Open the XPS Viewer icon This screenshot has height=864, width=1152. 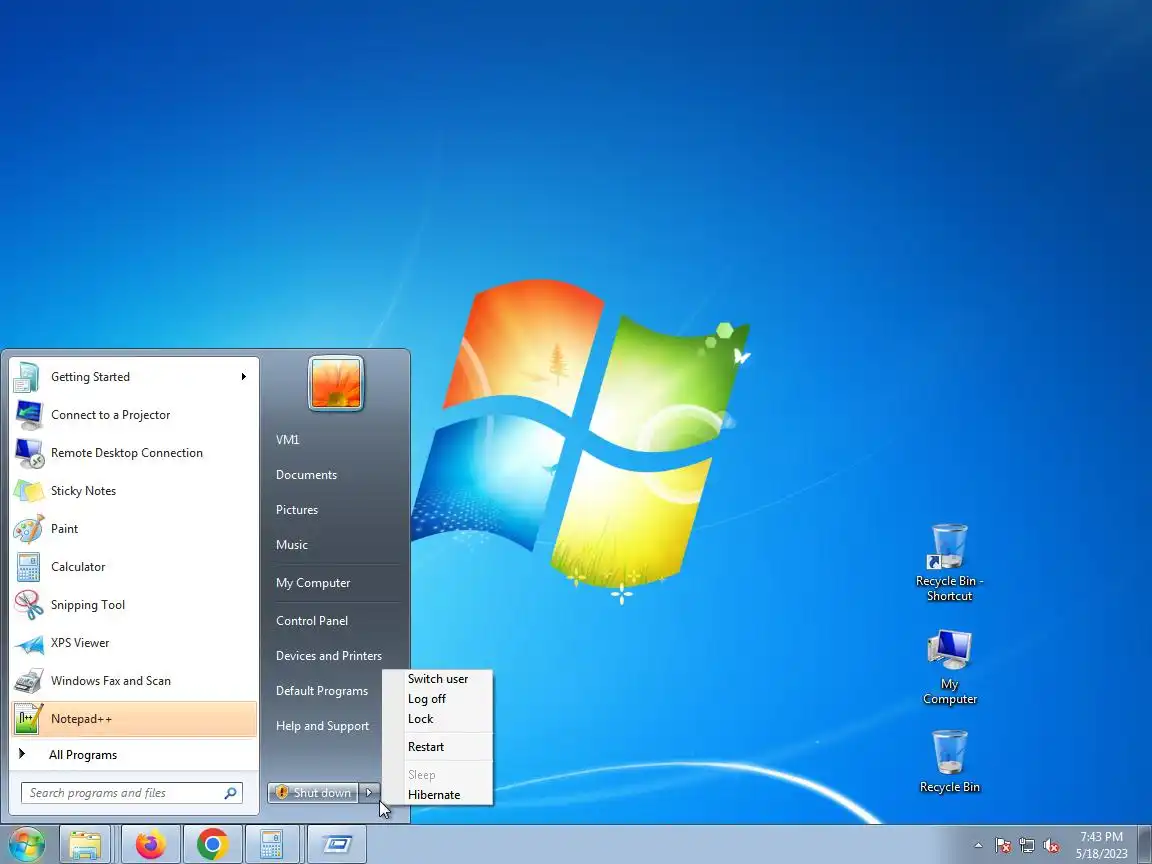pyautogui.click(x=28, y=644)
